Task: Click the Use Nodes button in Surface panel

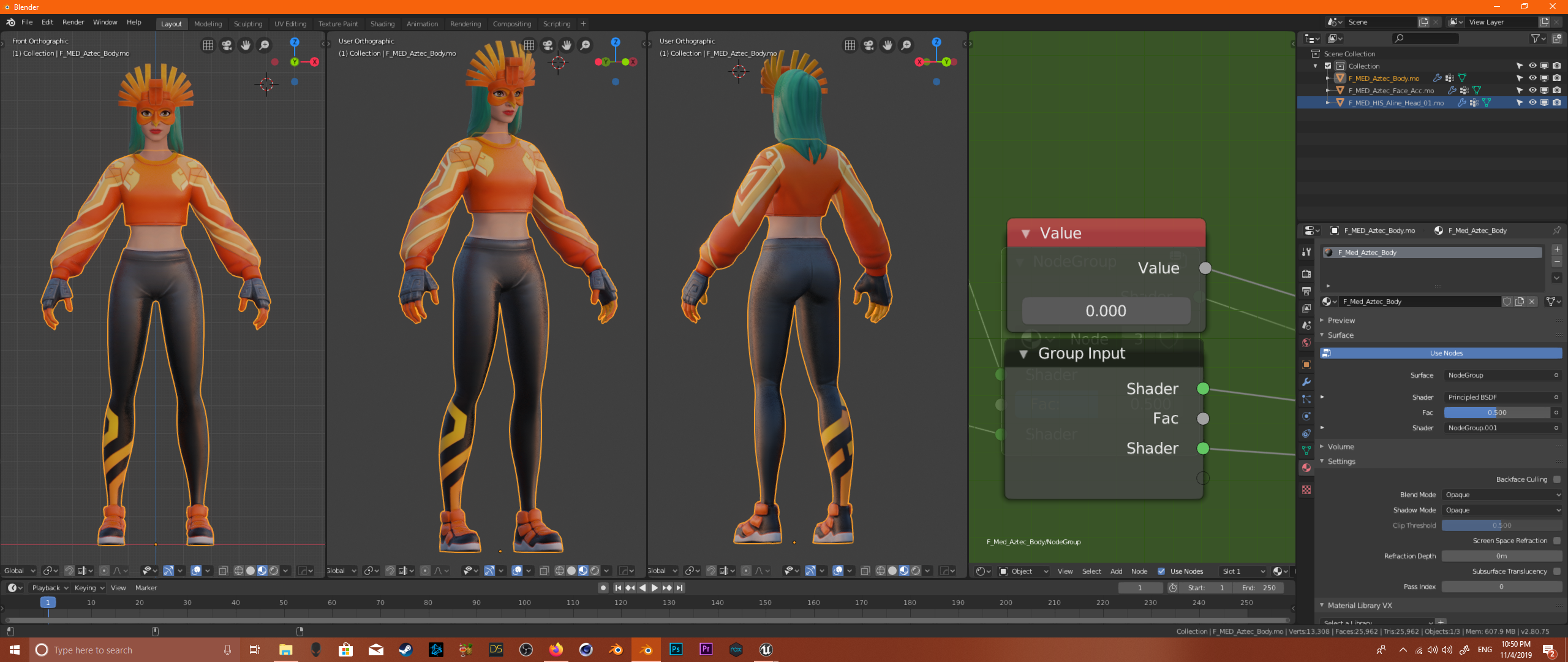Action: 1441,353
